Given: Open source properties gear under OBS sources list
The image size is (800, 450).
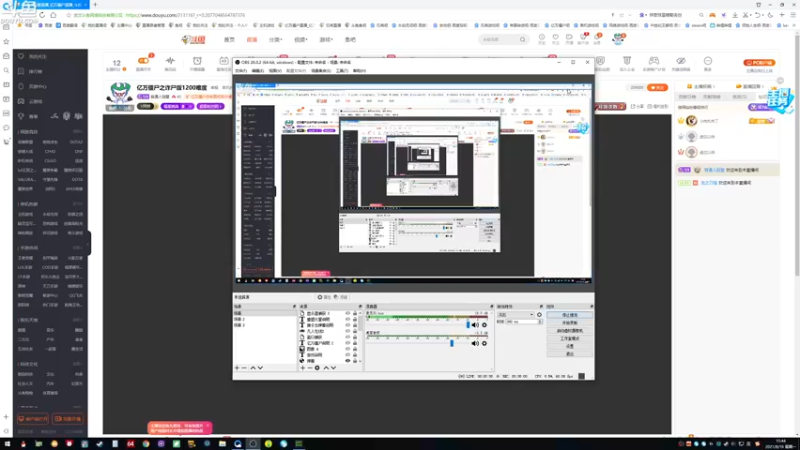Looking at the screenshot, I should click(317, 368).
